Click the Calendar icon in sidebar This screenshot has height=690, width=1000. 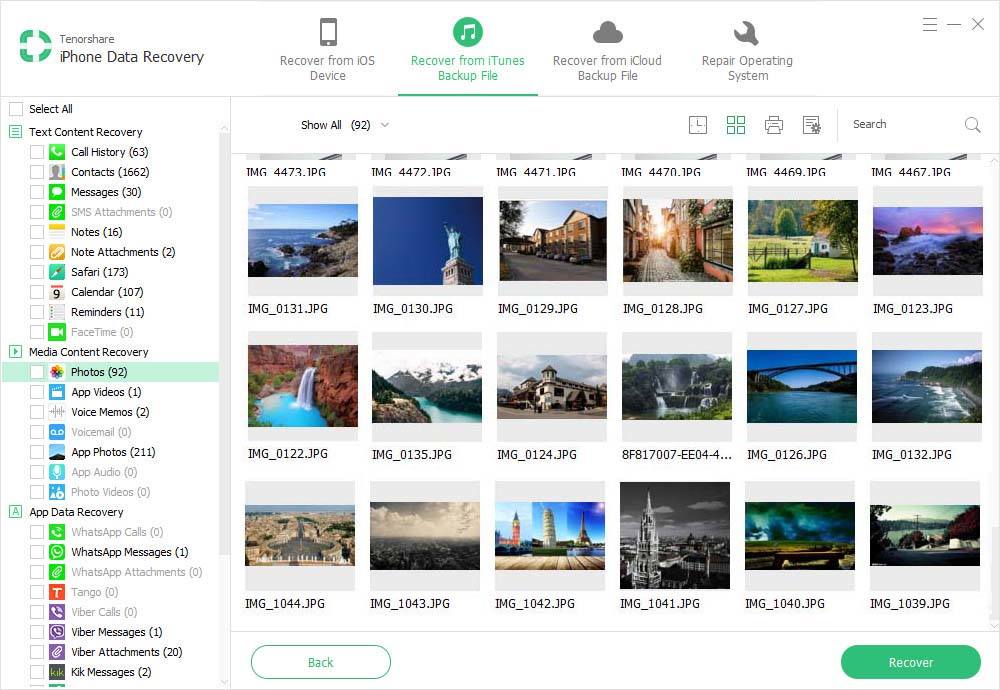(x=57, y=292)
